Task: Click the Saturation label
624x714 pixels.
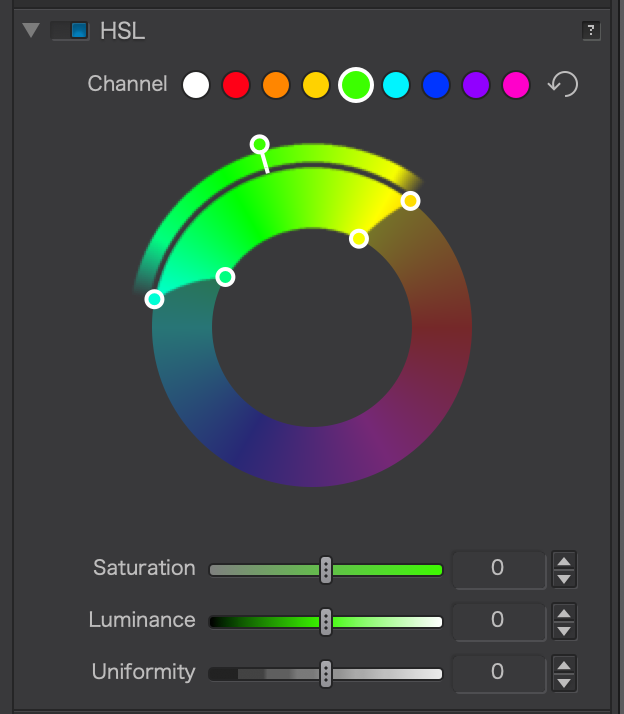Action: point(144,568)
